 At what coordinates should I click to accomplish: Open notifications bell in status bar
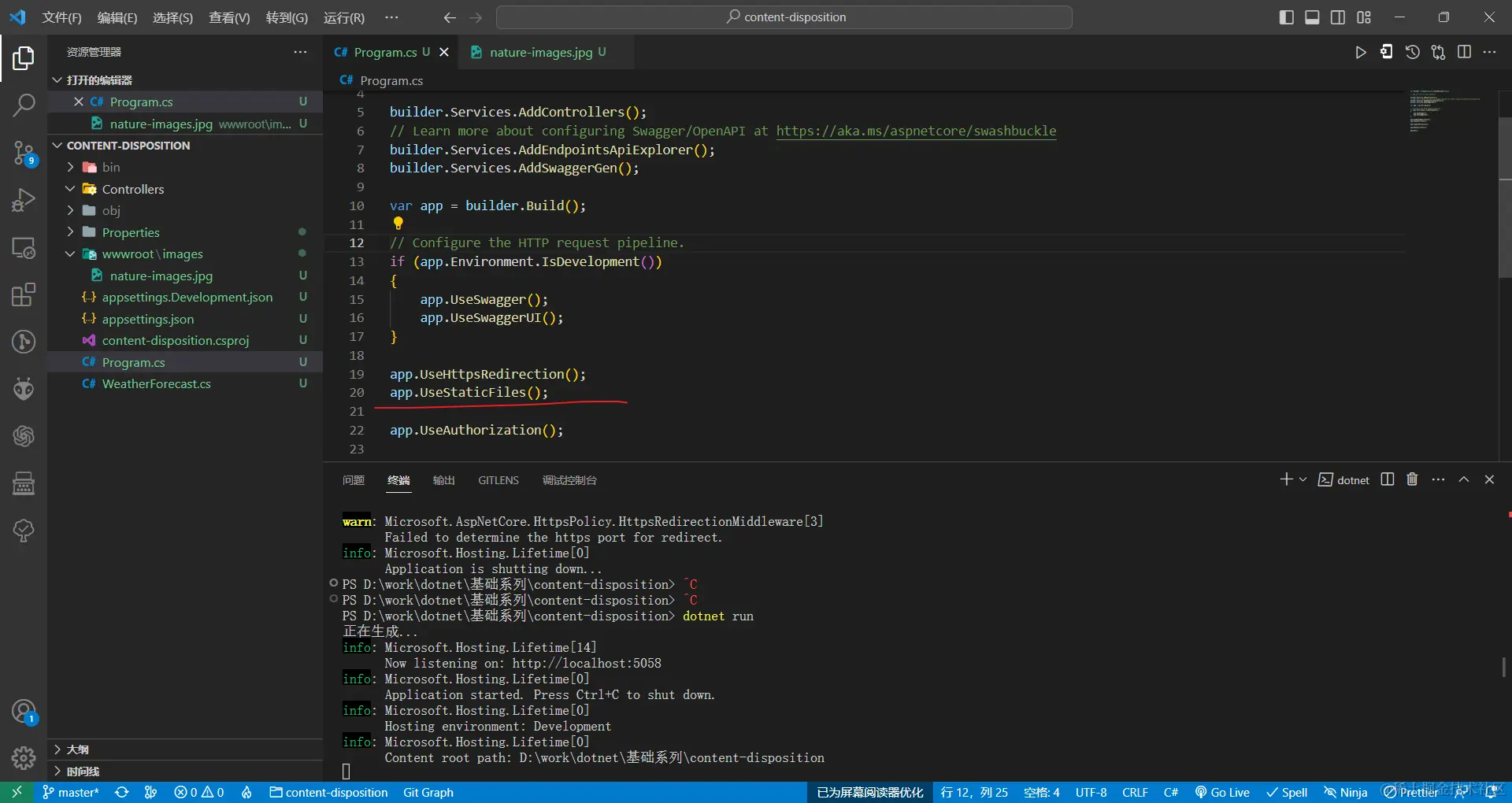click(x=1491, y=792)
